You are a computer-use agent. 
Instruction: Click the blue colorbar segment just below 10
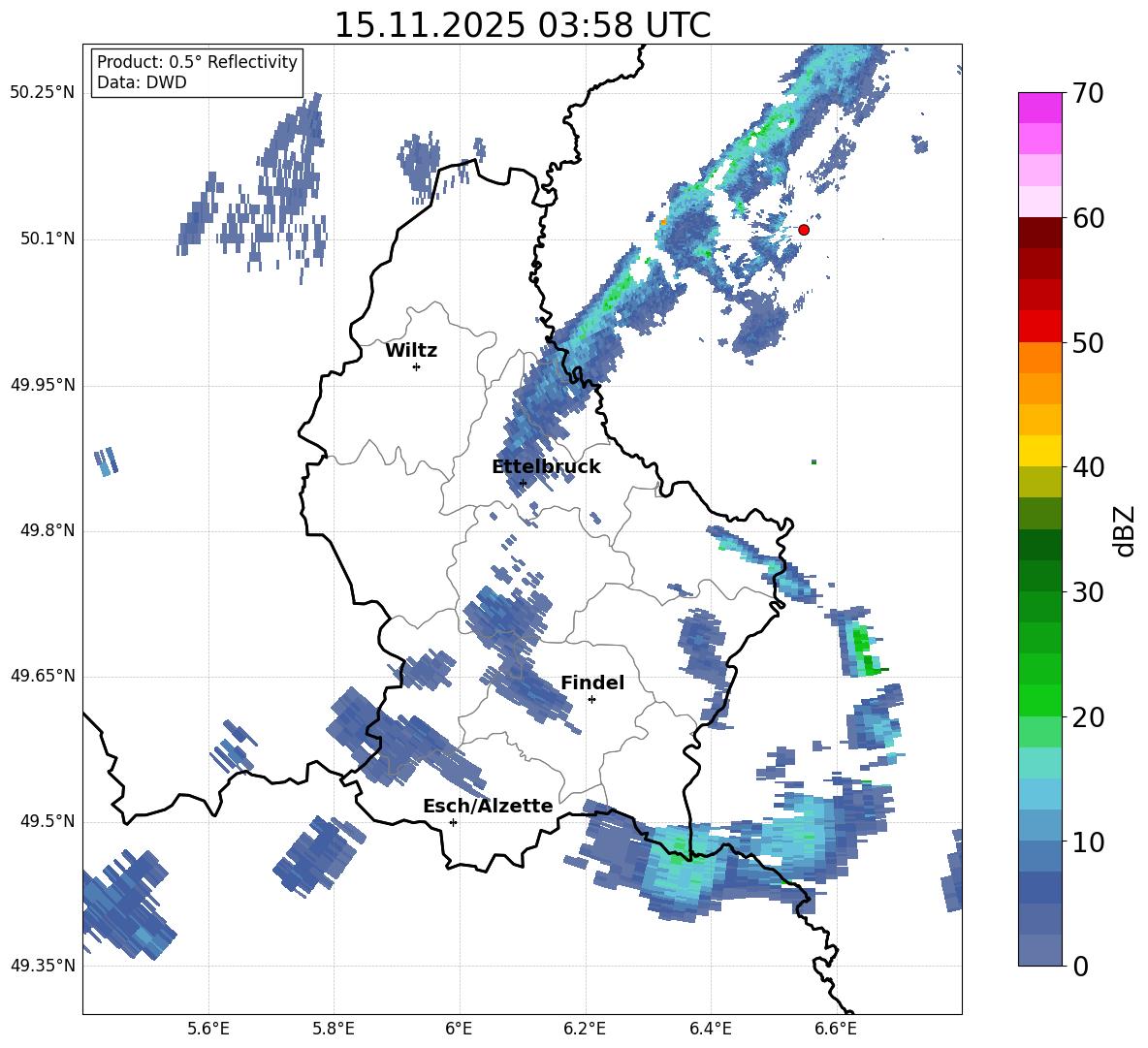(x=1040, y=856)
